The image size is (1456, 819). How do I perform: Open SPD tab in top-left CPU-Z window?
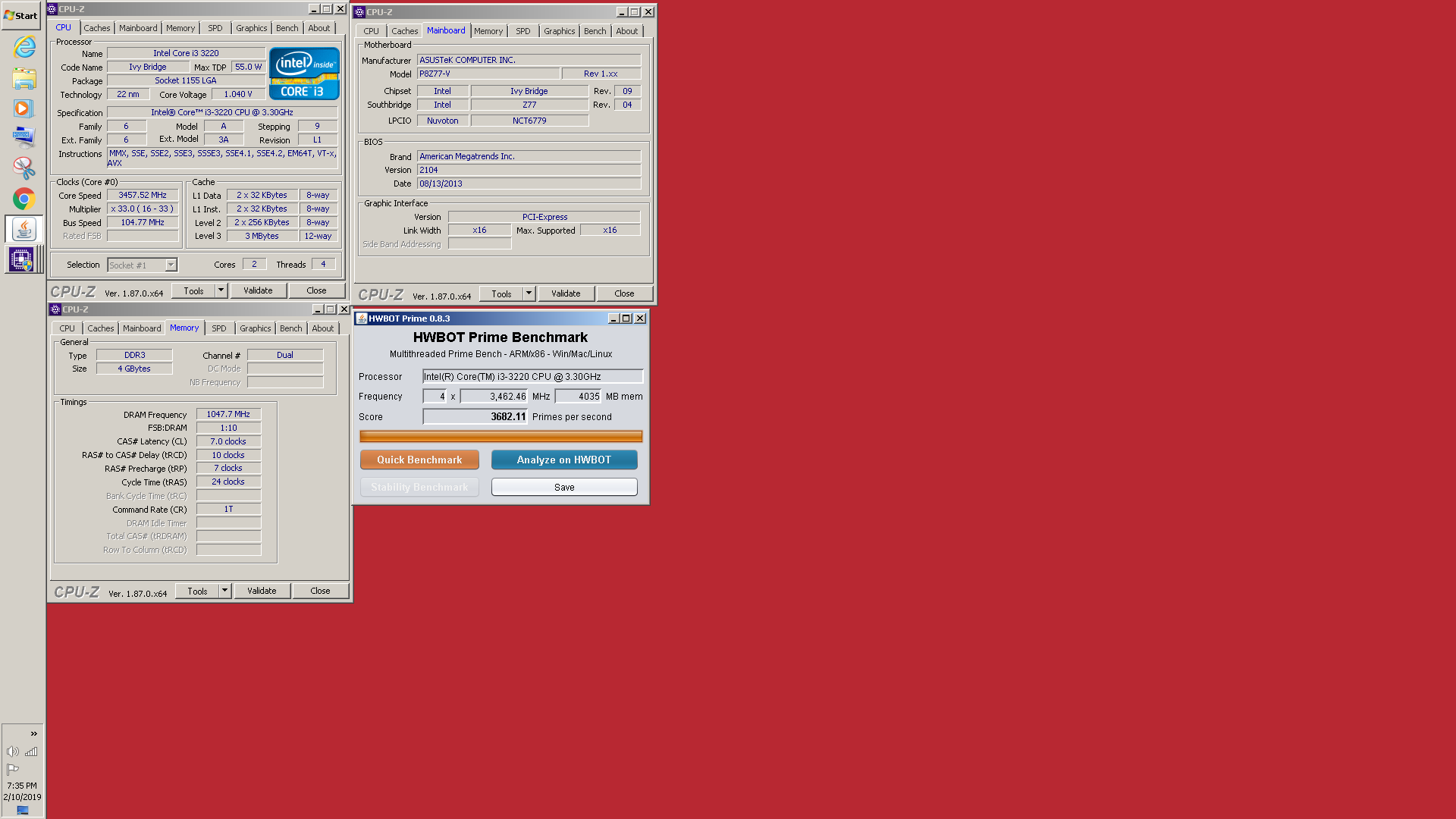coord(215,28)
